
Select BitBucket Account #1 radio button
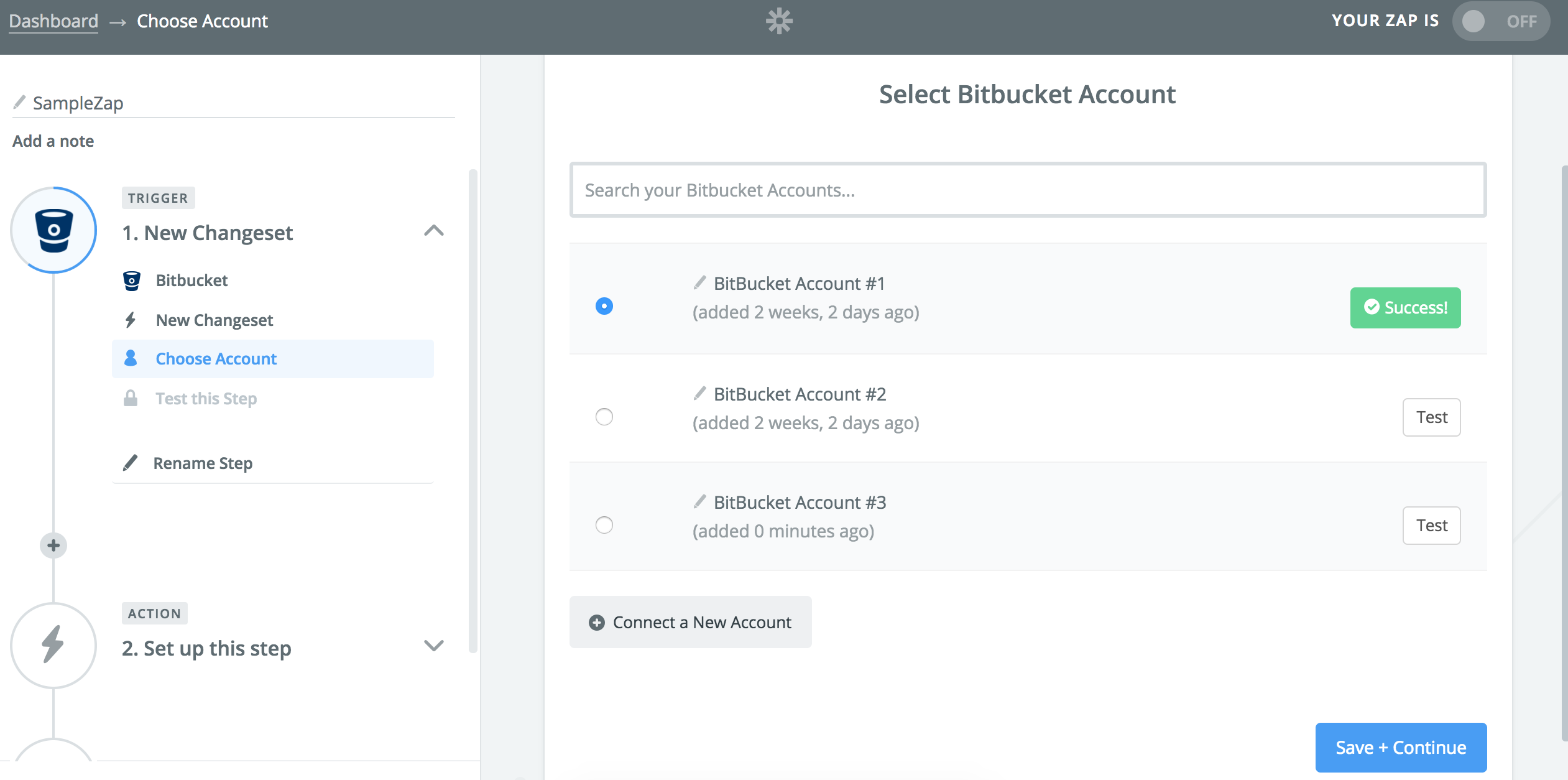pyautogui.click(x=604, y=306)
